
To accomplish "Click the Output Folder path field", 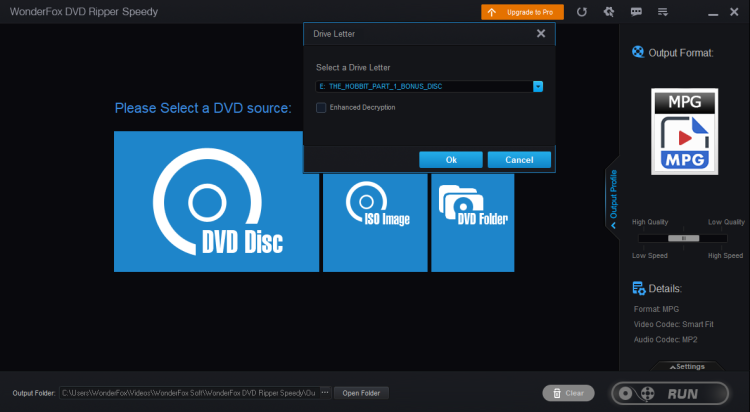I will point(188,393).
